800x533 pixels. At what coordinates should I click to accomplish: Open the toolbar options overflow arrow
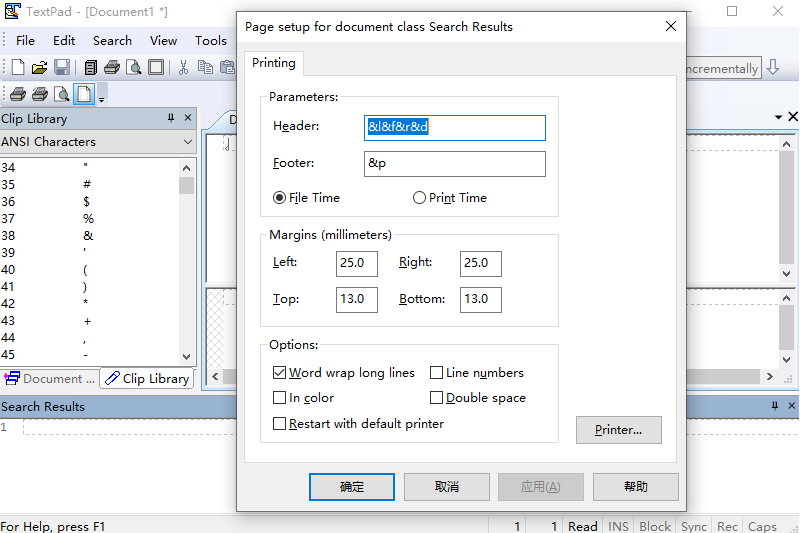point(101,98)
